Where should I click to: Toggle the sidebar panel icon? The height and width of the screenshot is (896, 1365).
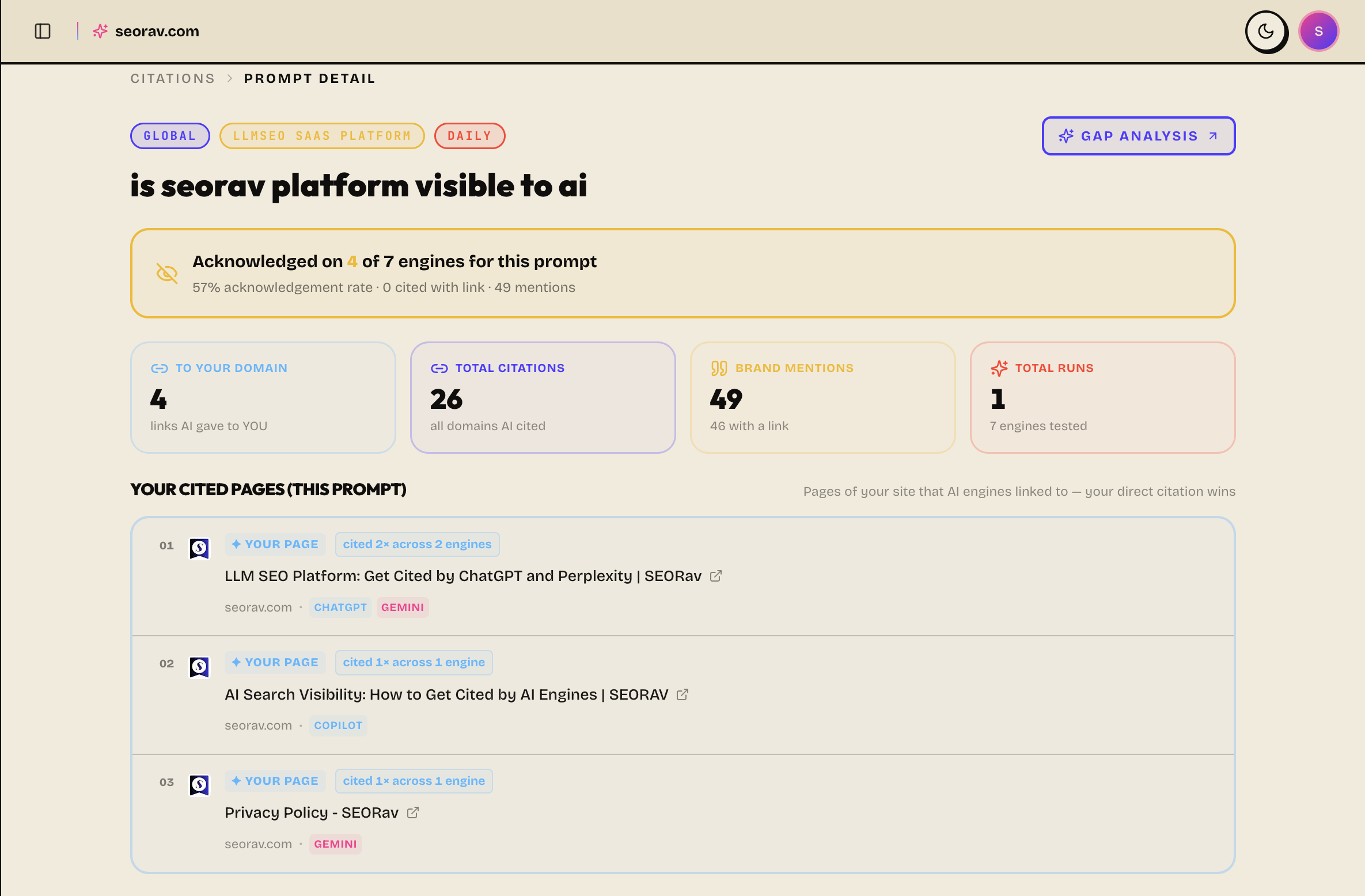pyautogui.click(x=43, y=31)
